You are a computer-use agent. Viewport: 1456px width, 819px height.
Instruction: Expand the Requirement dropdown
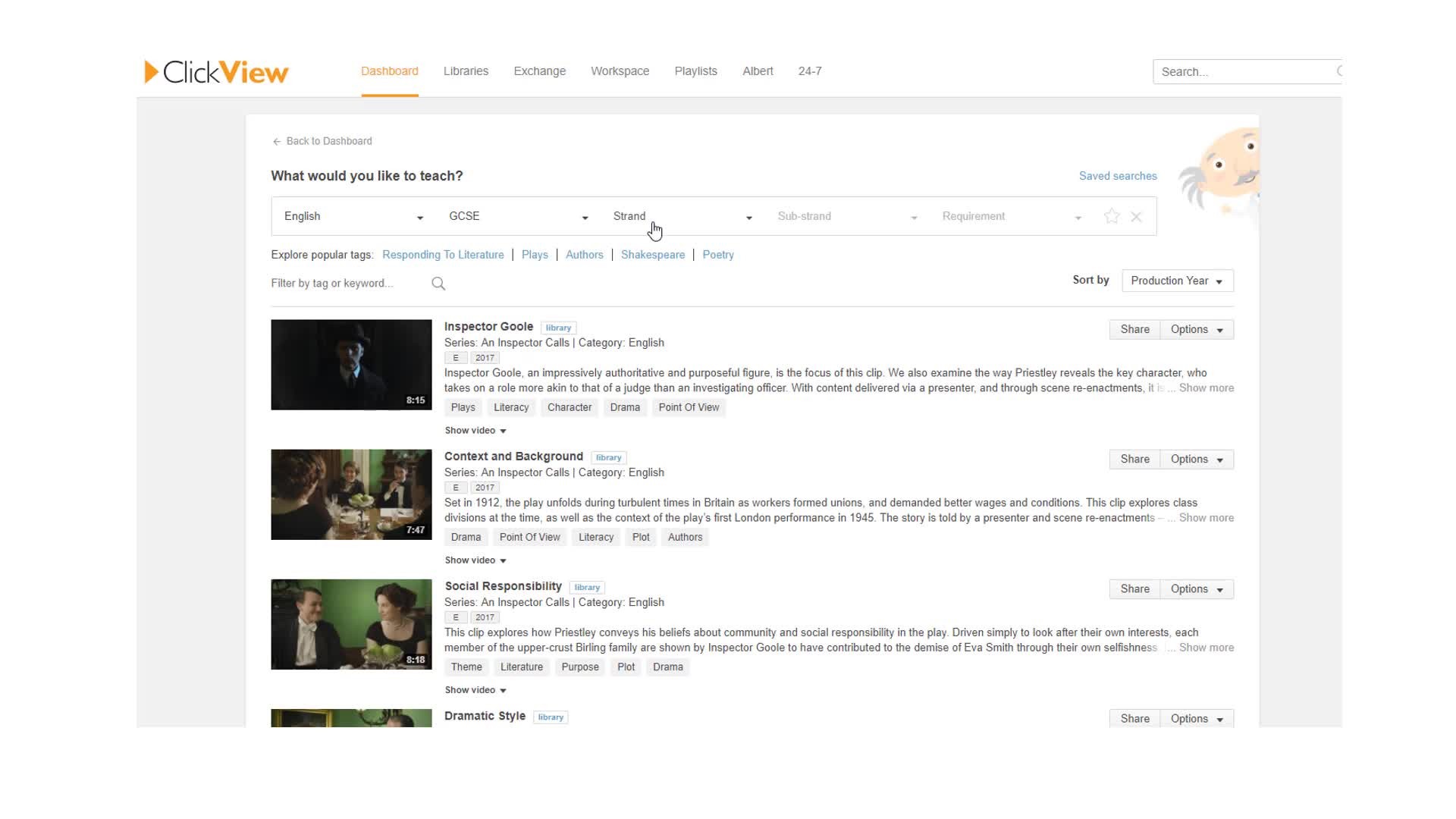coord(1012,216)
